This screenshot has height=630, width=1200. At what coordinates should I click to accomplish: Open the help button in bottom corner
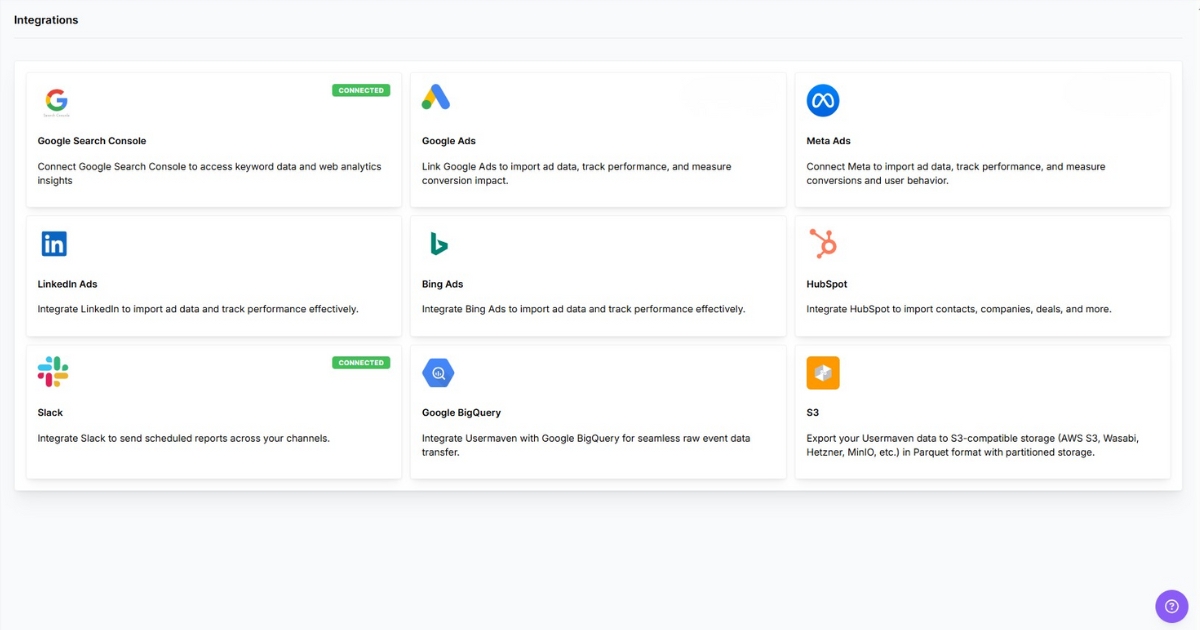(1171, 606)
